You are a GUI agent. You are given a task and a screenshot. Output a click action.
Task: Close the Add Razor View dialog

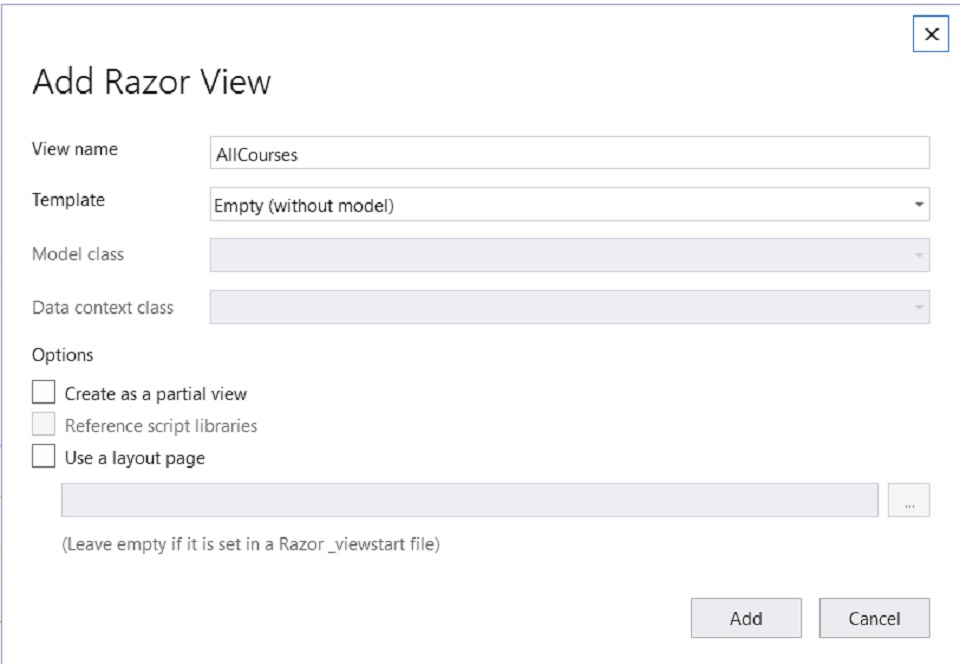click(930, 34)
